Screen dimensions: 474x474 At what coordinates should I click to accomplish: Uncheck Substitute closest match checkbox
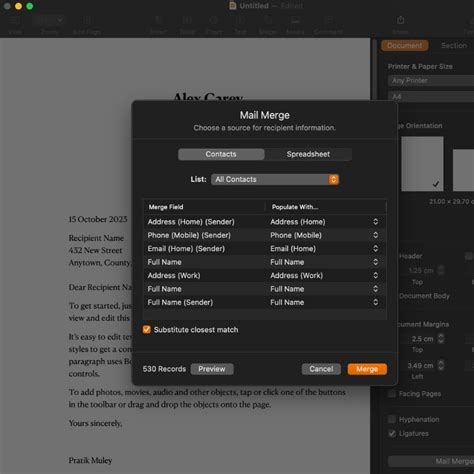(147, 330)
